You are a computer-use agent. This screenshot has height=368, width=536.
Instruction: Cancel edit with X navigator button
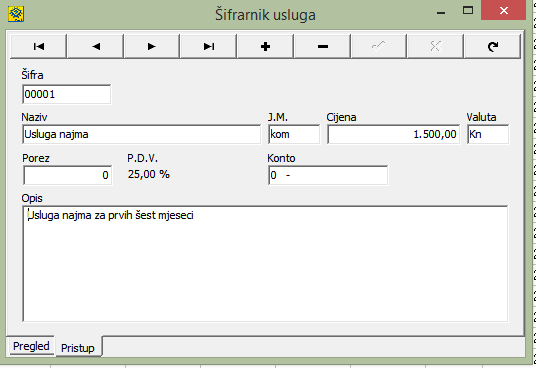pyautogui.click(x=436, y=46)
